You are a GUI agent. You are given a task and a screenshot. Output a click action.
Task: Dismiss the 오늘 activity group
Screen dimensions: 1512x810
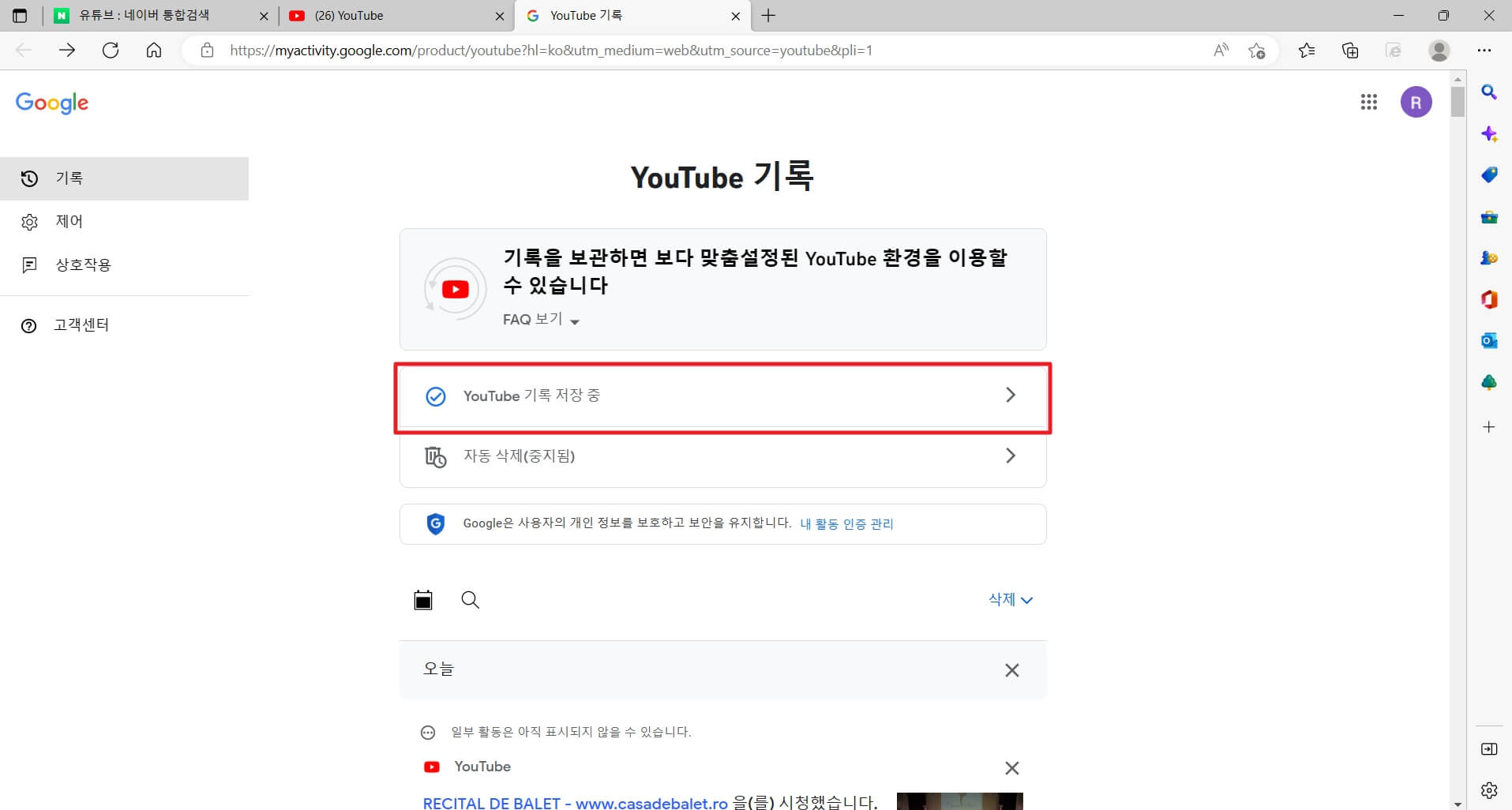tap(1013, 669)
